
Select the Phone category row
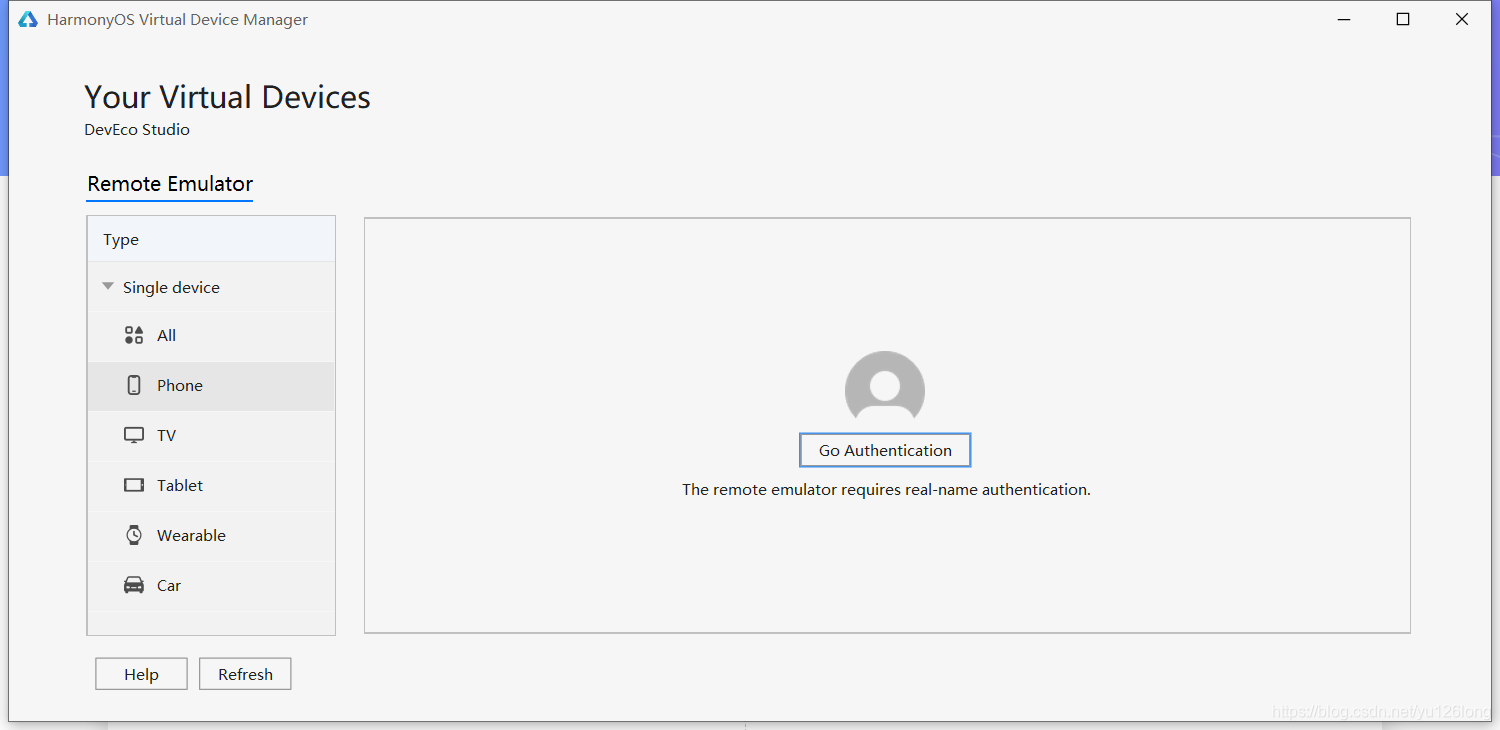pos(211,386)
